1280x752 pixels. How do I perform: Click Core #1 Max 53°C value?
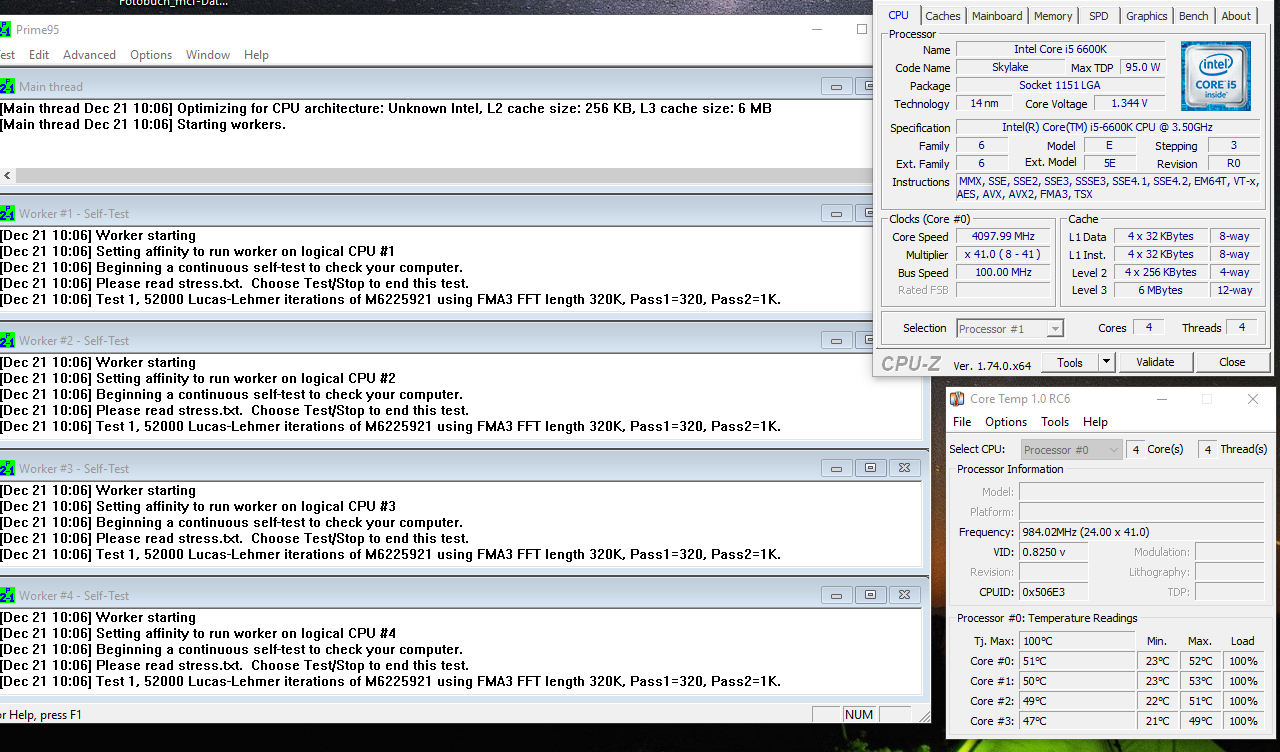coord(1200,681)
